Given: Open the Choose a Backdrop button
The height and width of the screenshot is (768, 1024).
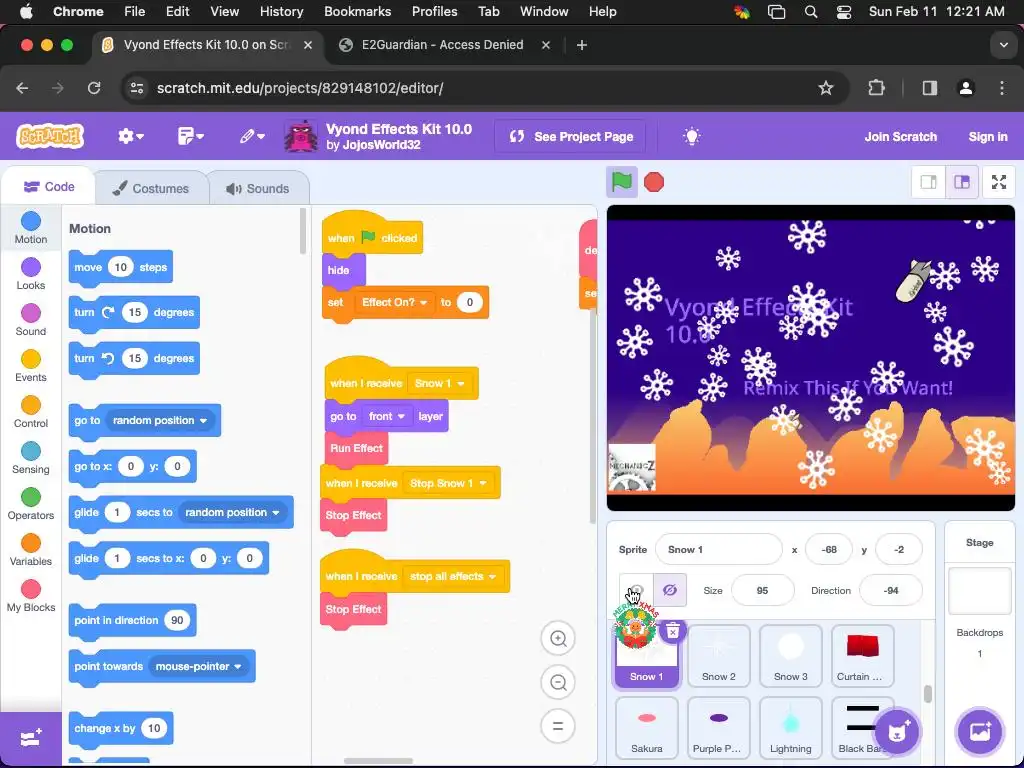Looking at the screenshot, I should pyautogui.click(x=980, y=731).
